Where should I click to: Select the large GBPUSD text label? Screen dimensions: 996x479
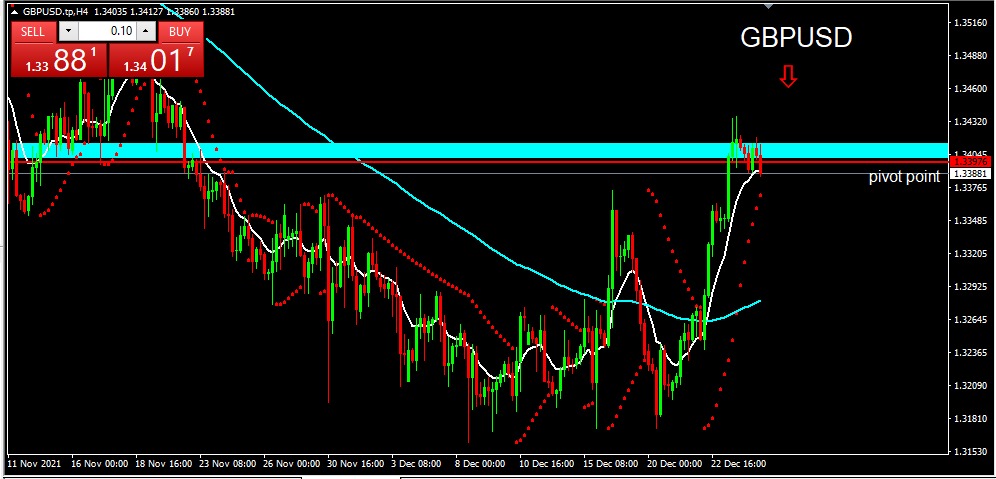point(796,38)
